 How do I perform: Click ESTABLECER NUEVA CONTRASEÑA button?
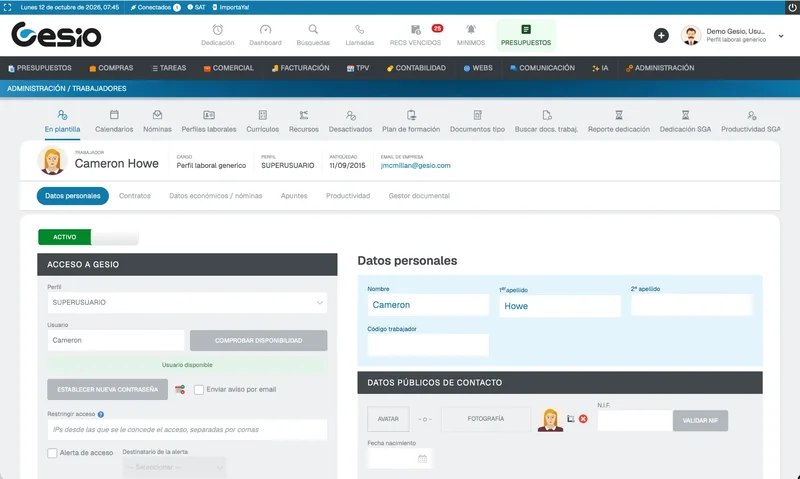tap(108, 390)
